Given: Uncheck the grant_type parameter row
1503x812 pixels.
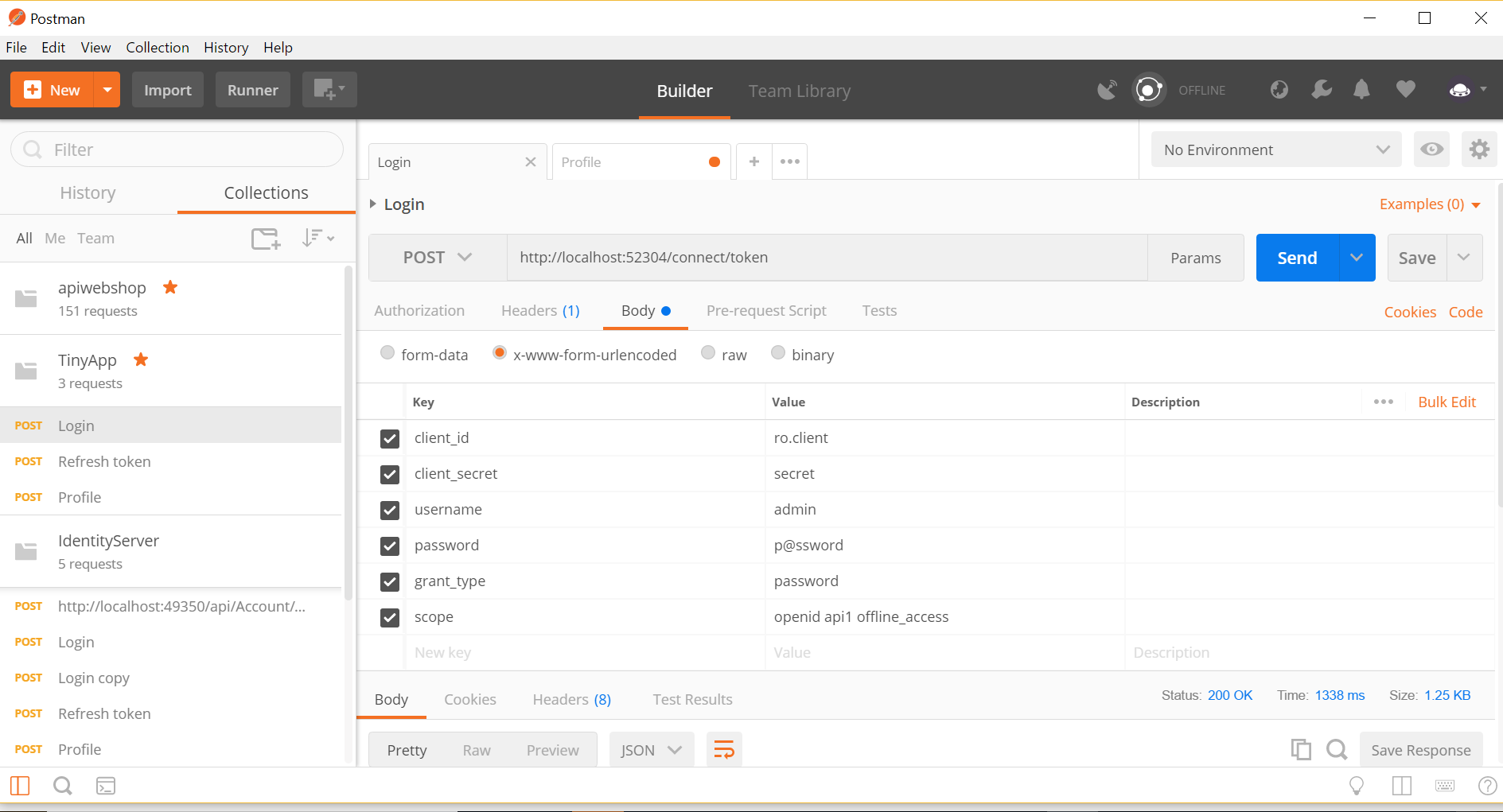Looking at the screenshot, I should (390, 581).
